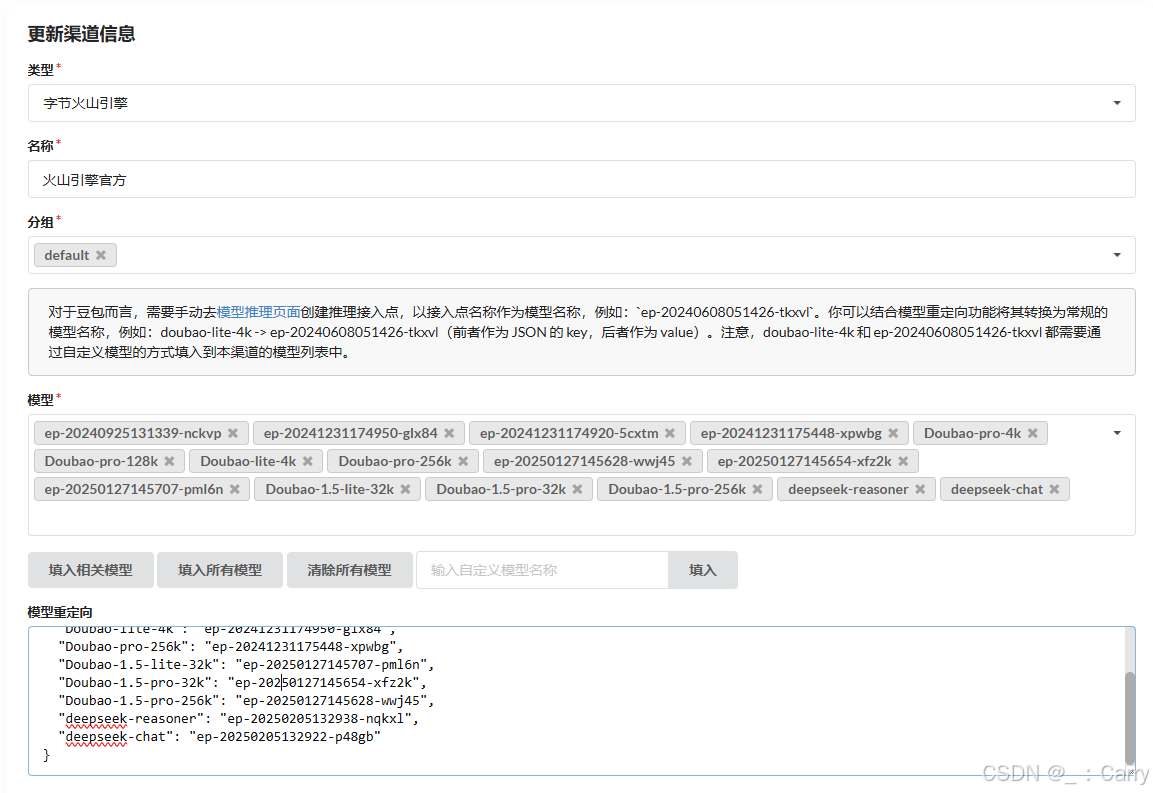This screenshot has height=793, width=1153.
Task: Click the 填入 add button
Action: 702,570
